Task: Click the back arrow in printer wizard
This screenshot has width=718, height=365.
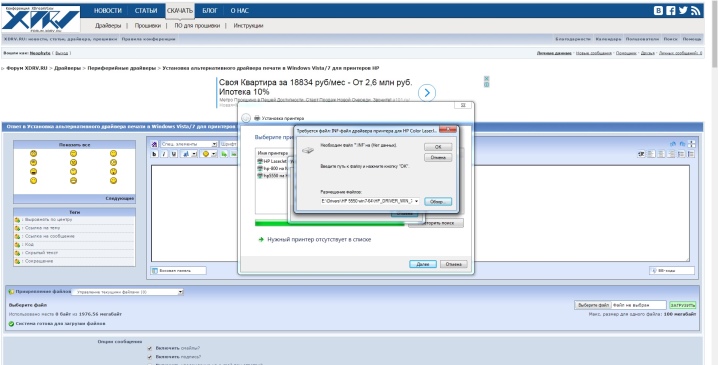Action: (246, 118)
